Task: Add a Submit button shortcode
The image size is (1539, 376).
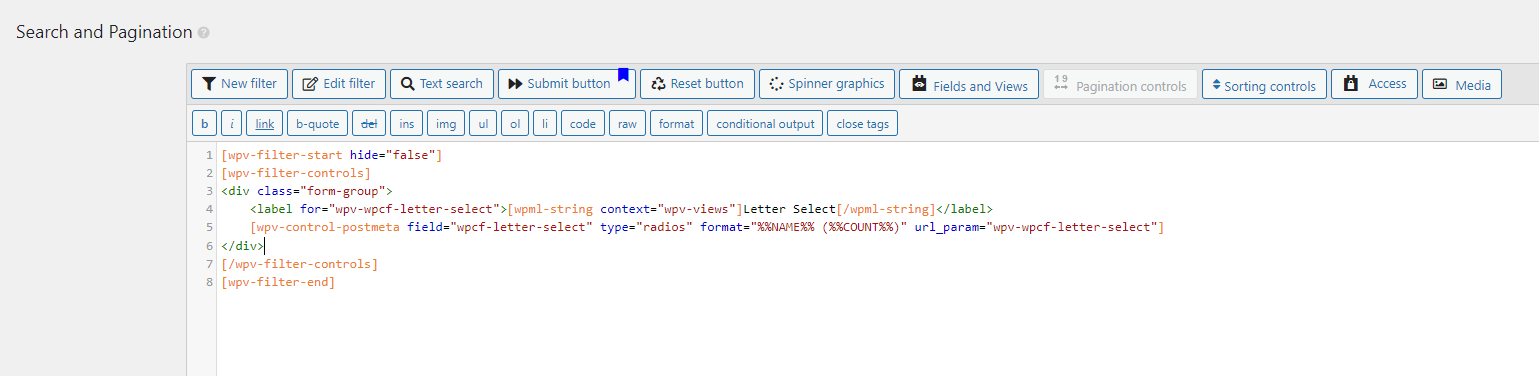Action: click(566, 84)
